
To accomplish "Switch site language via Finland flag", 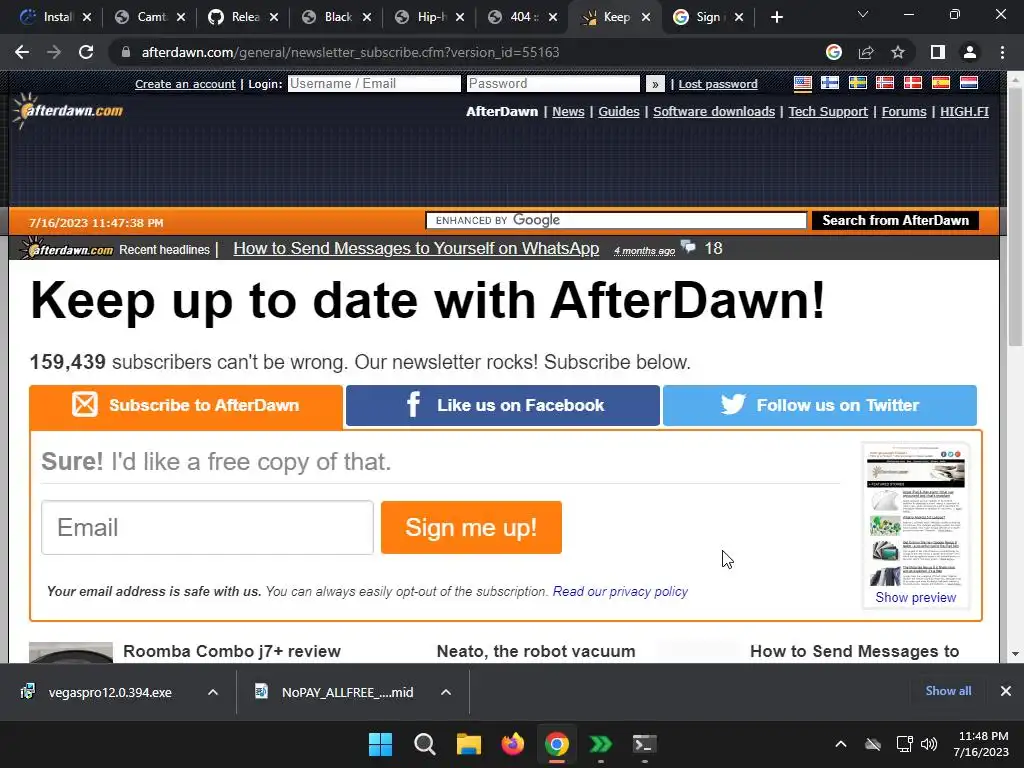I will click(x=830, y=83).
